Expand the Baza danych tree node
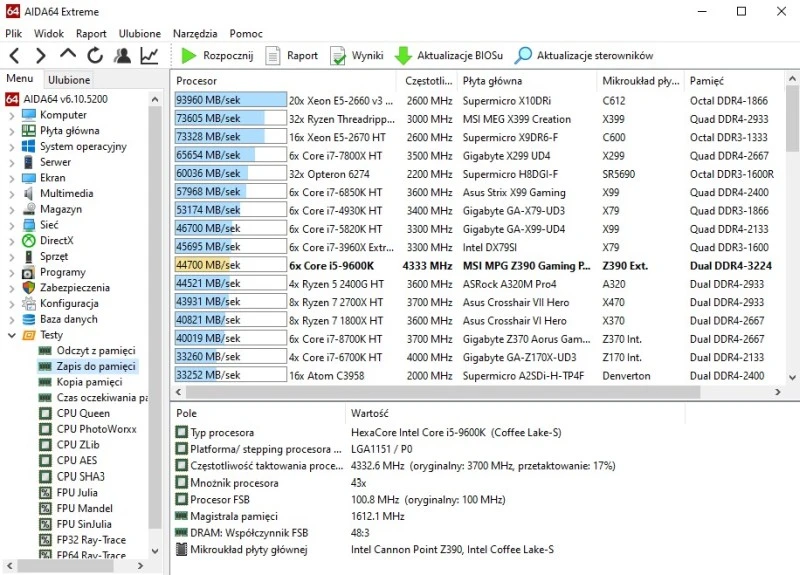This screenshot has width=800, height=575. (x=12, y=320)
